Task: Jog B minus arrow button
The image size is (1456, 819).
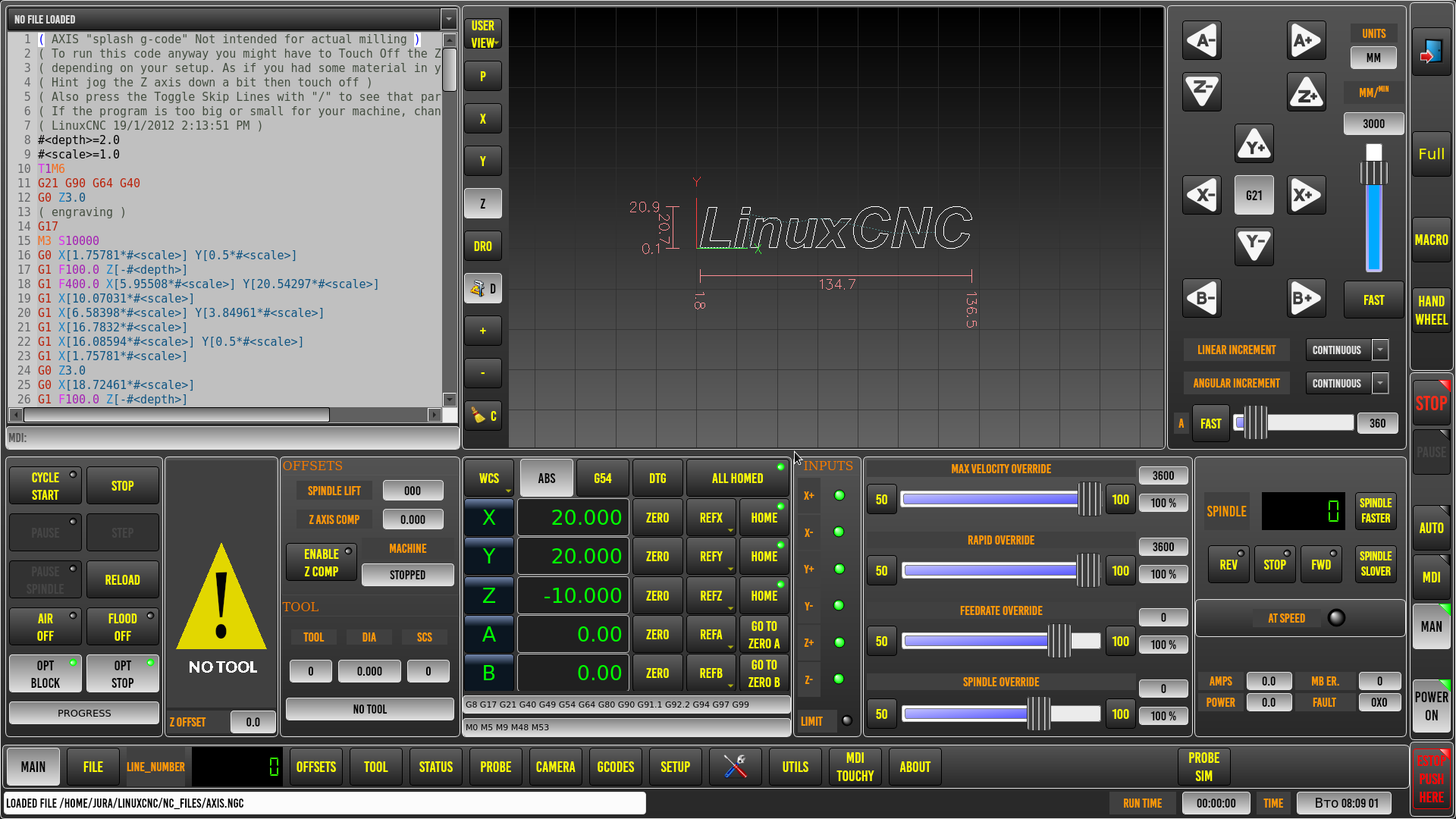Action: pyautogui.click(x=1202, y=298)
